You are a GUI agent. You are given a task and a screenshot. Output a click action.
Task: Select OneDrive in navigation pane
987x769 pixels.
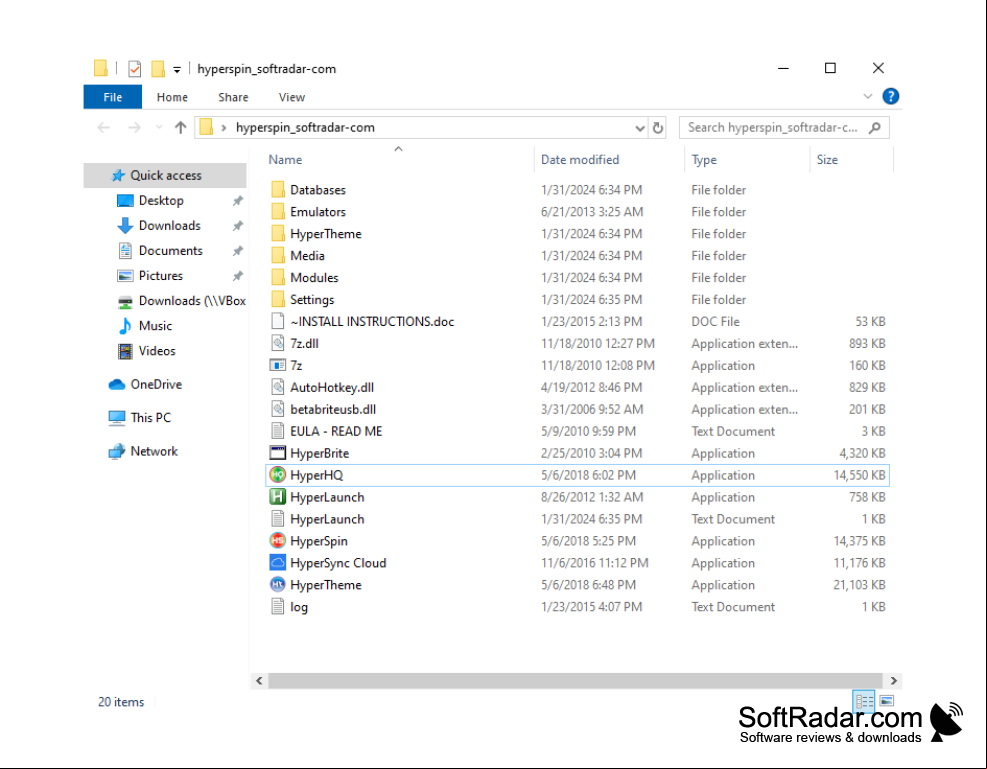(x=145, y=384)
